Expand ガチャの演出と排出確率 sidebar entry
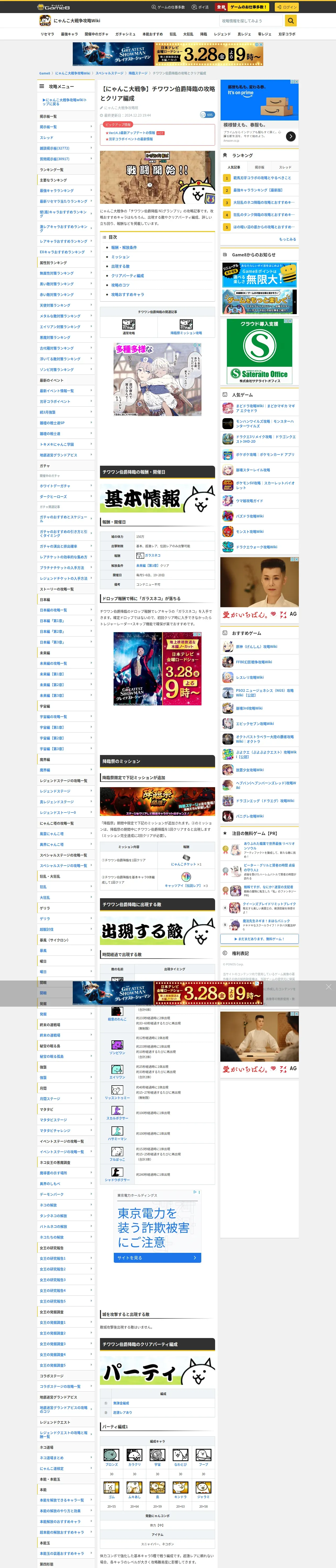The height and width of the screenshot is (1568, 336). [x=66, y=546]
